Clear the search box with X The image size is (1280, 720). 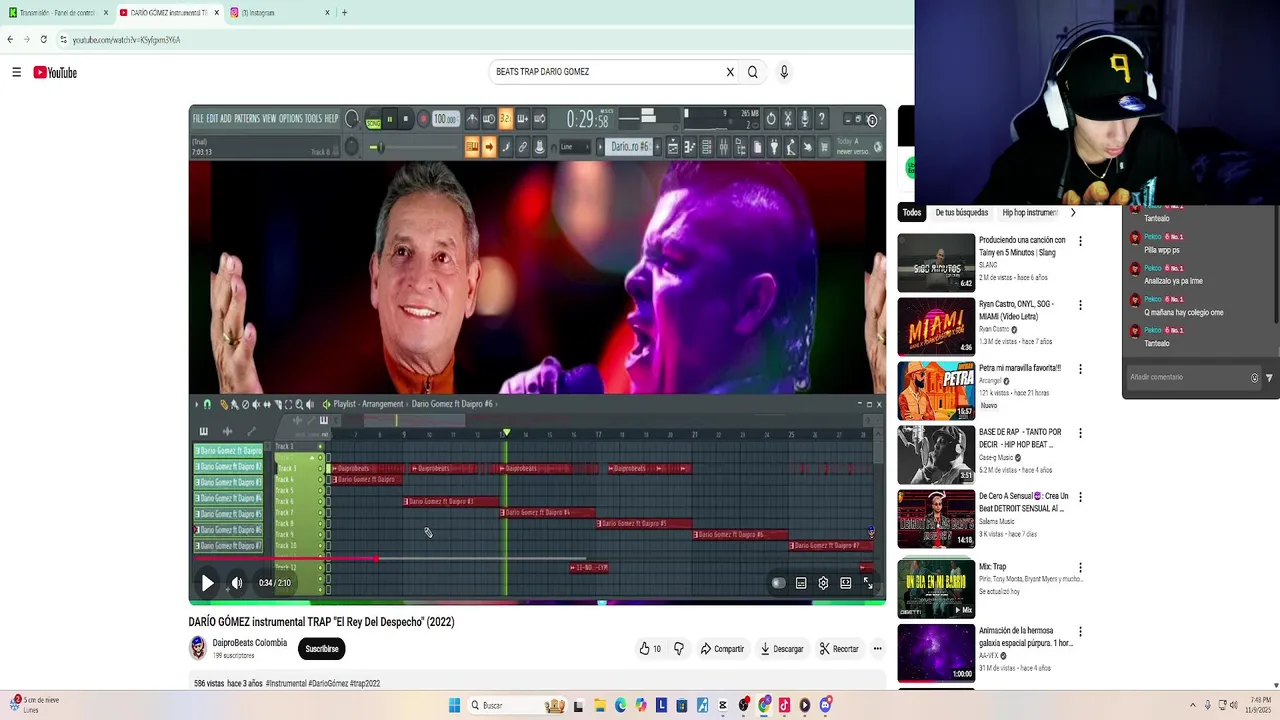tap(730, 72)
